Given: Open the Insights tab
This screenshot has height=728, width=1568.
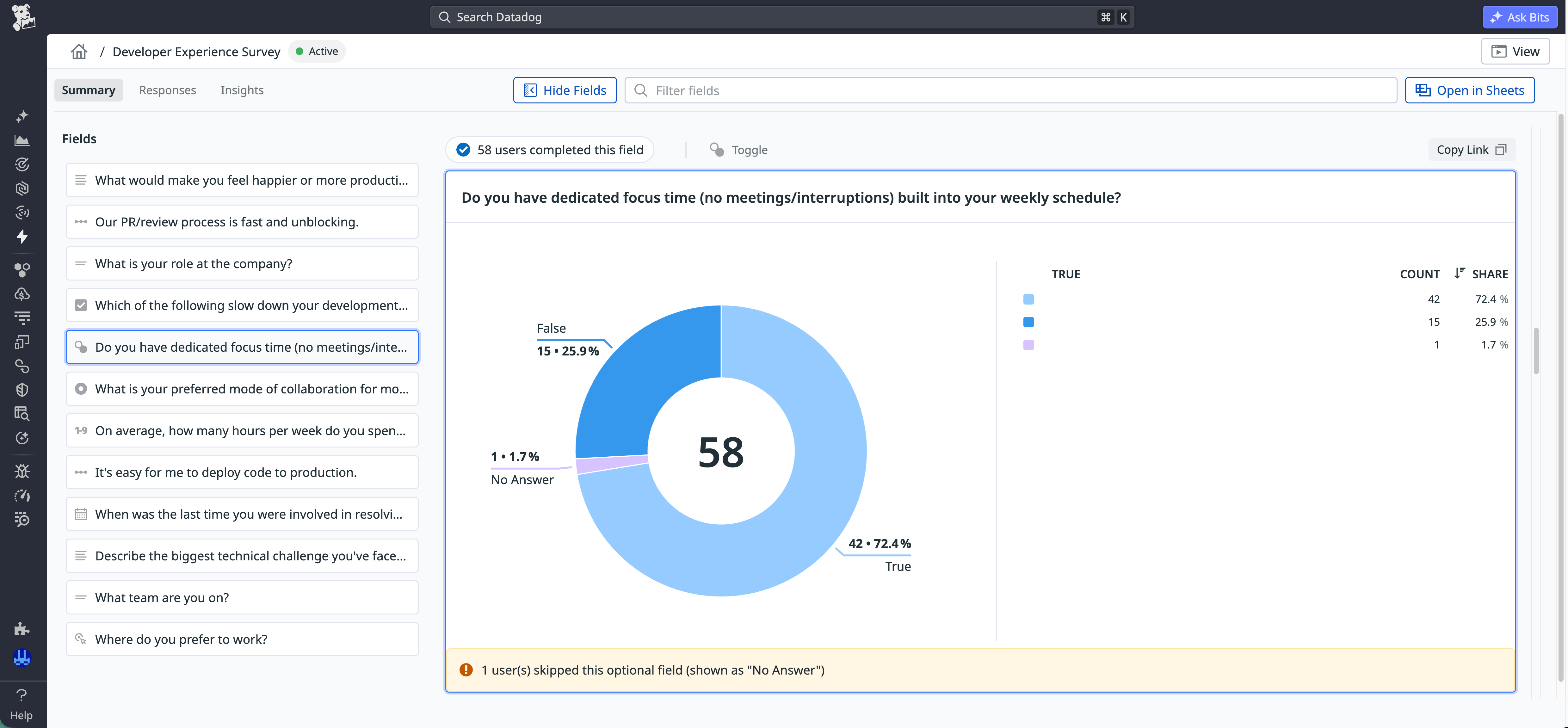Looking at the screenshot, I should tap(242, 89).
